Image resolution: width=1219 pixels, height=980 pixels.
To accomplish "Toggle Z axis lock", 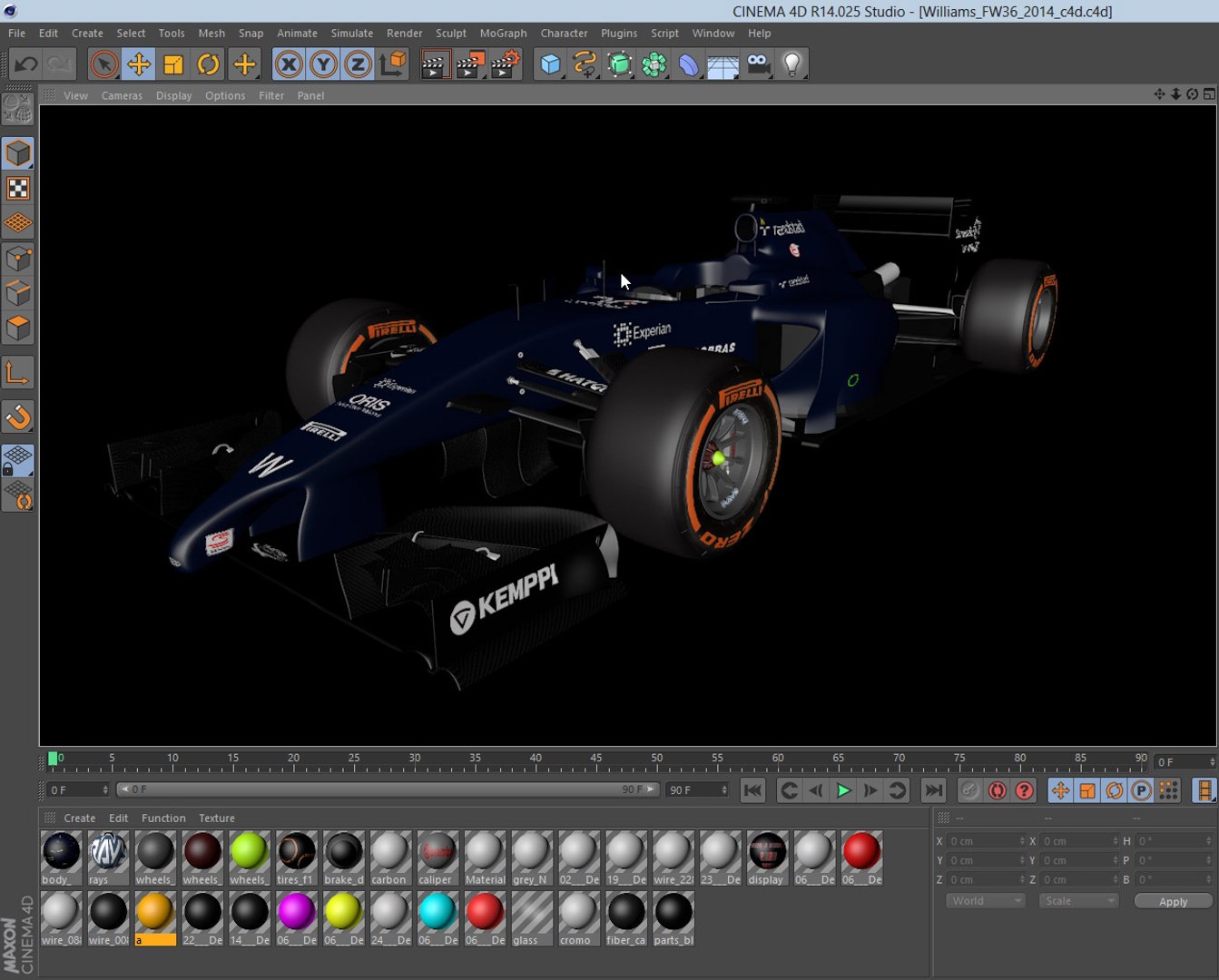I will pos(358,64).
